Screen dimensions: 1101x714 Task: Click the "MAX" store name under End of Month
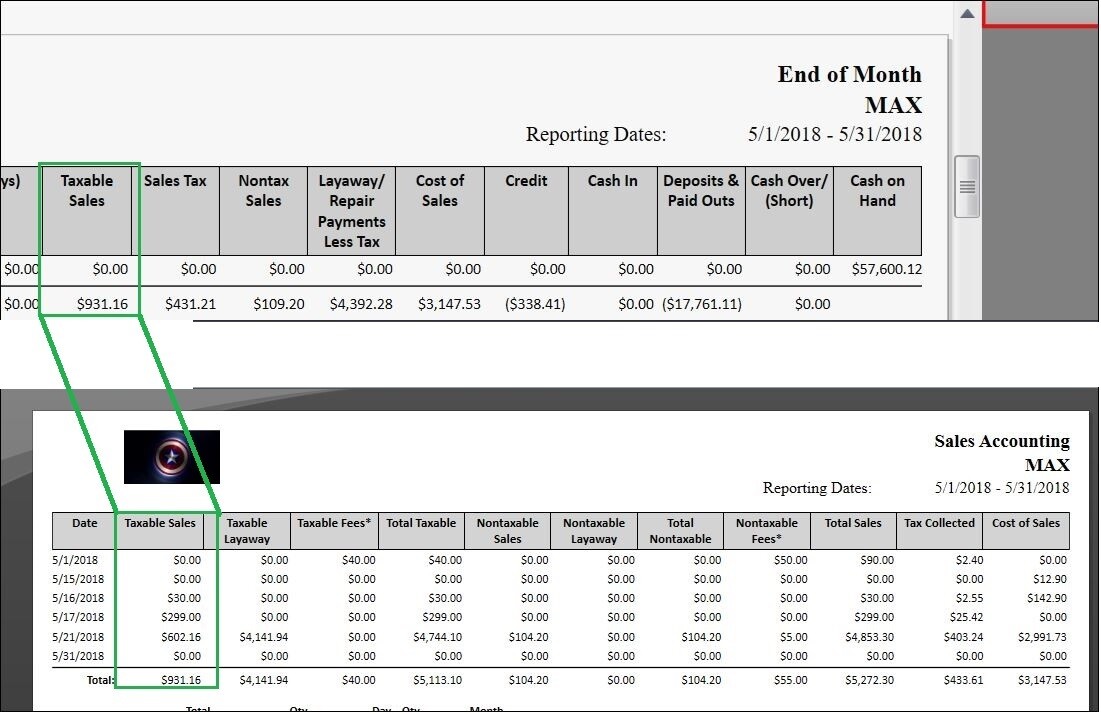[893, 105]
